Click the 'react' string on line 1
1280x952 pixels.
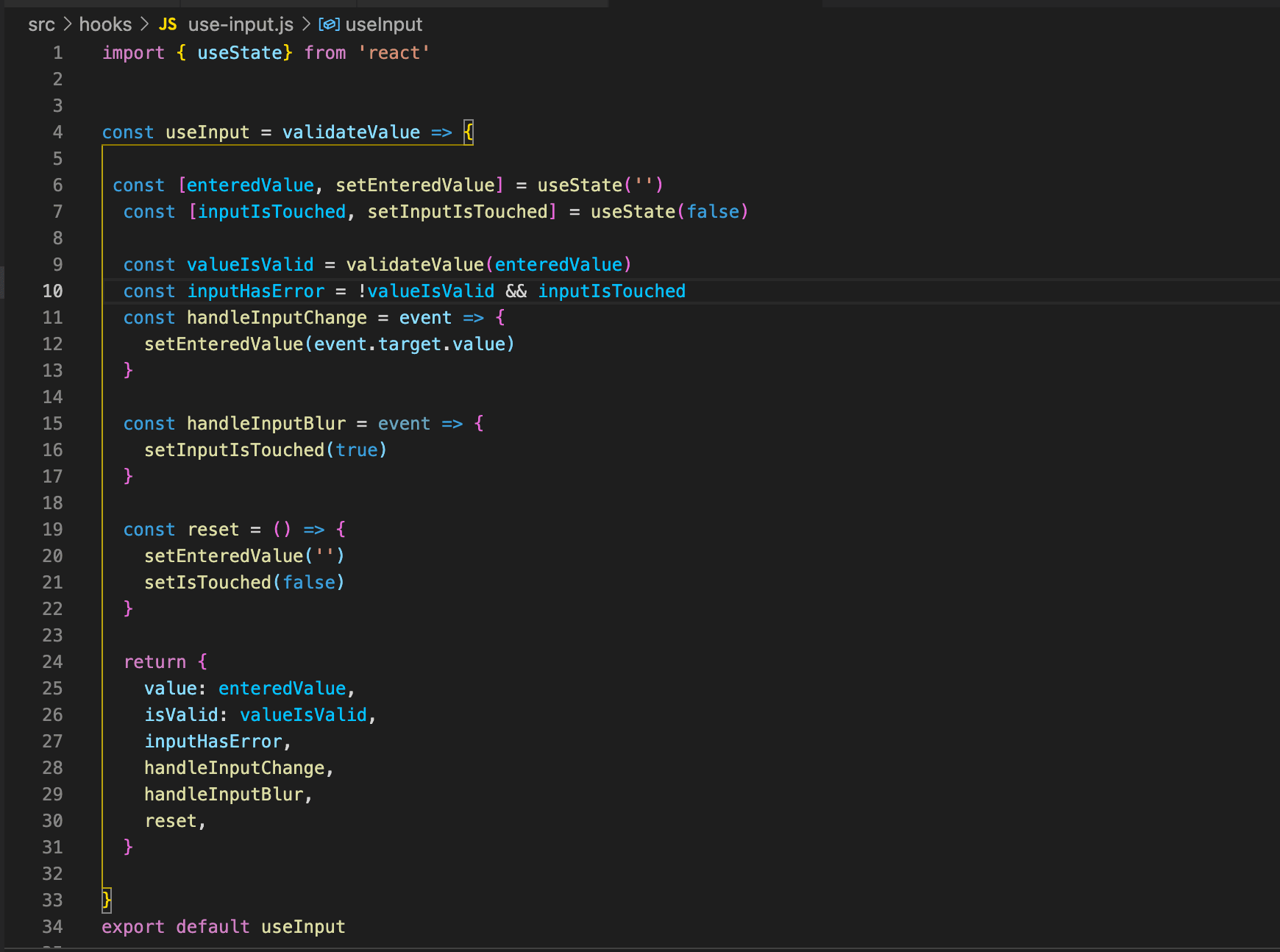point(394,53)
